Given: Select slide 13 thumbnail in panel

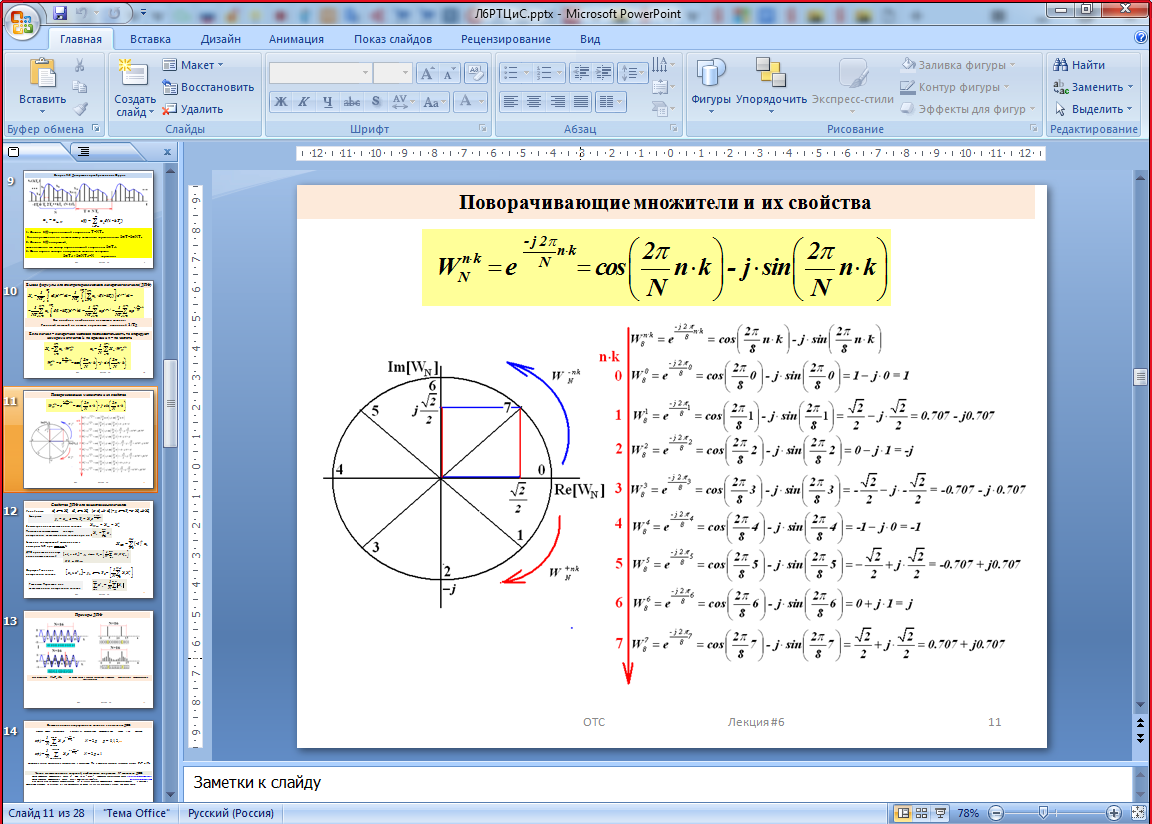Looking at the screenshot, I should (88, 659).
